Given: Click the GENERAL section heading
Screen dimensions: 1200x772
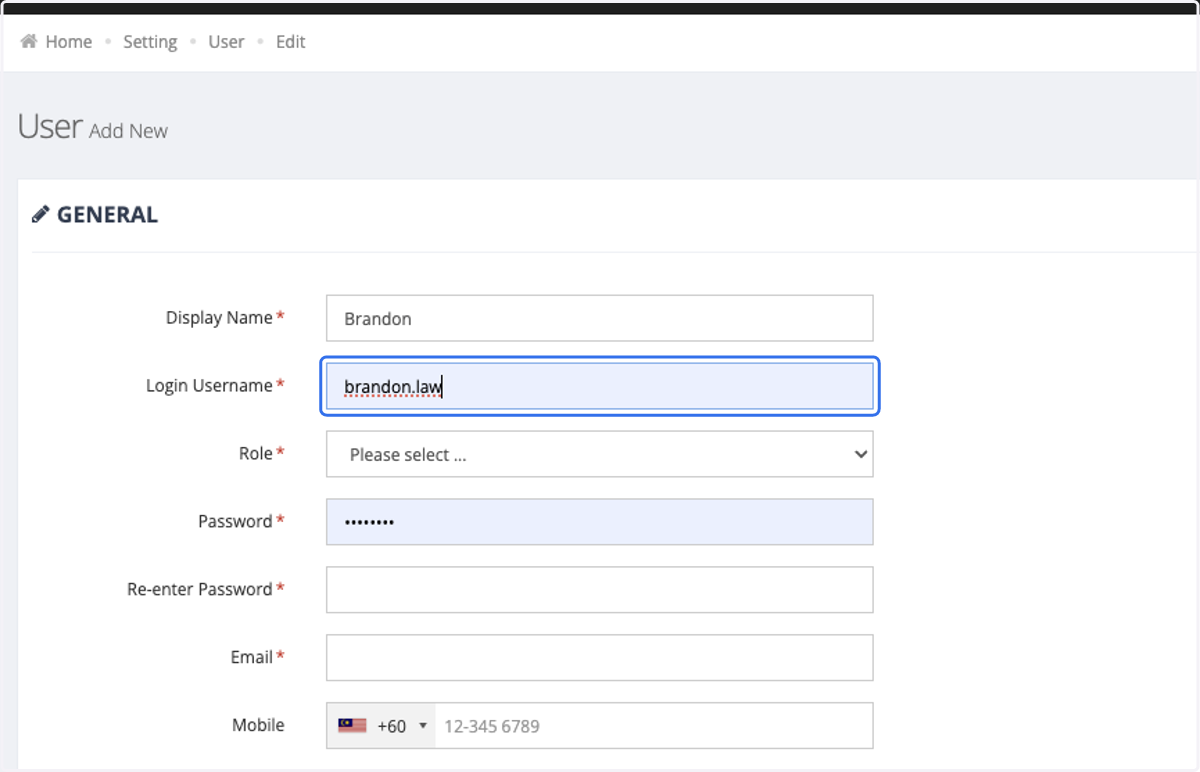Looking at the screenshot, I should 107,214.
